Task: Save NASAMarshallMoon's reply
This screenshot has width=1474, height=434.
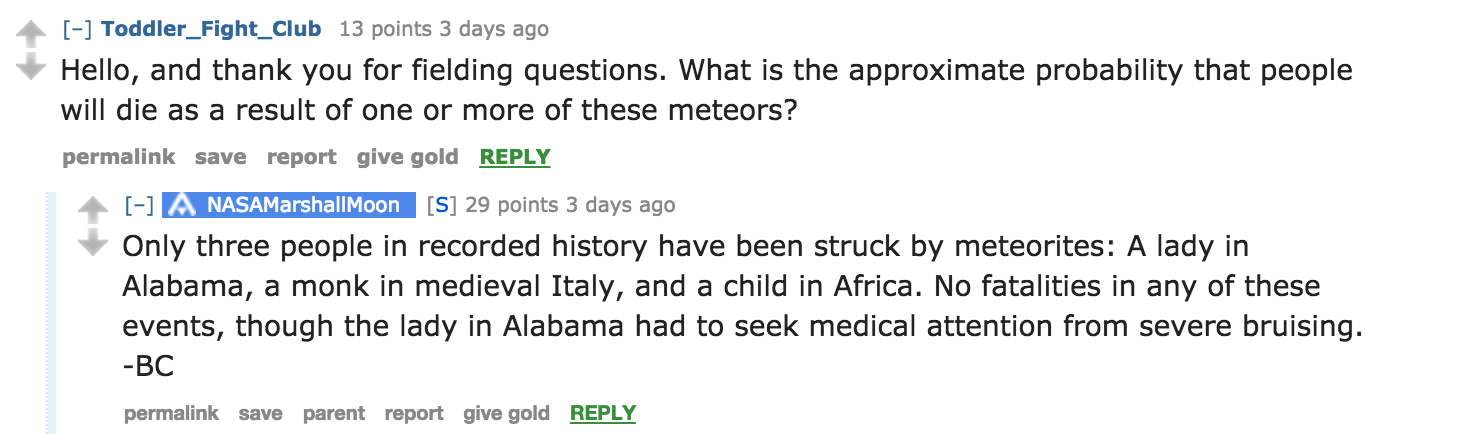Action: click(260, 413)
